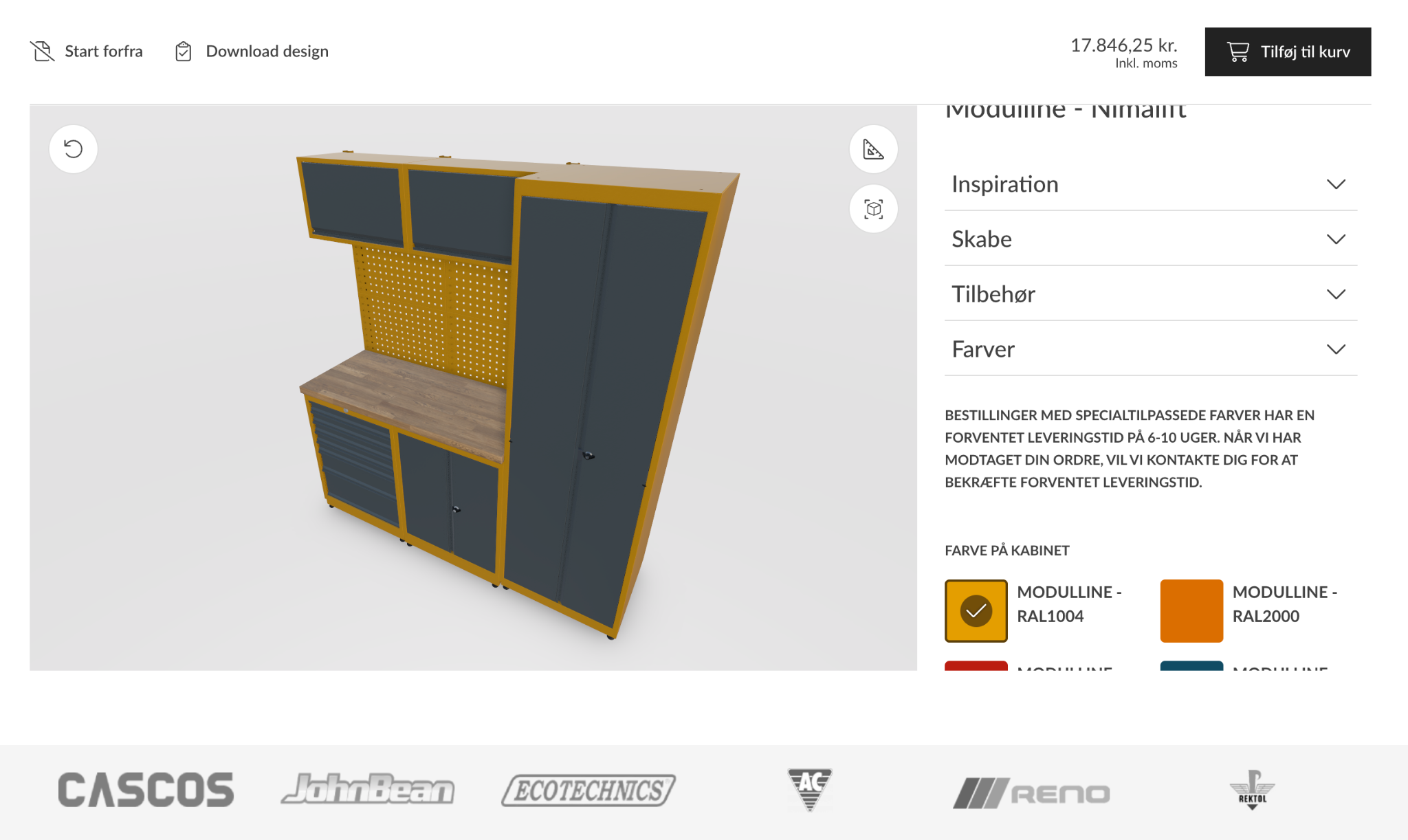Click the Inkl. moms text
The image size is (1408, 840).
[x=1146, y=63]
